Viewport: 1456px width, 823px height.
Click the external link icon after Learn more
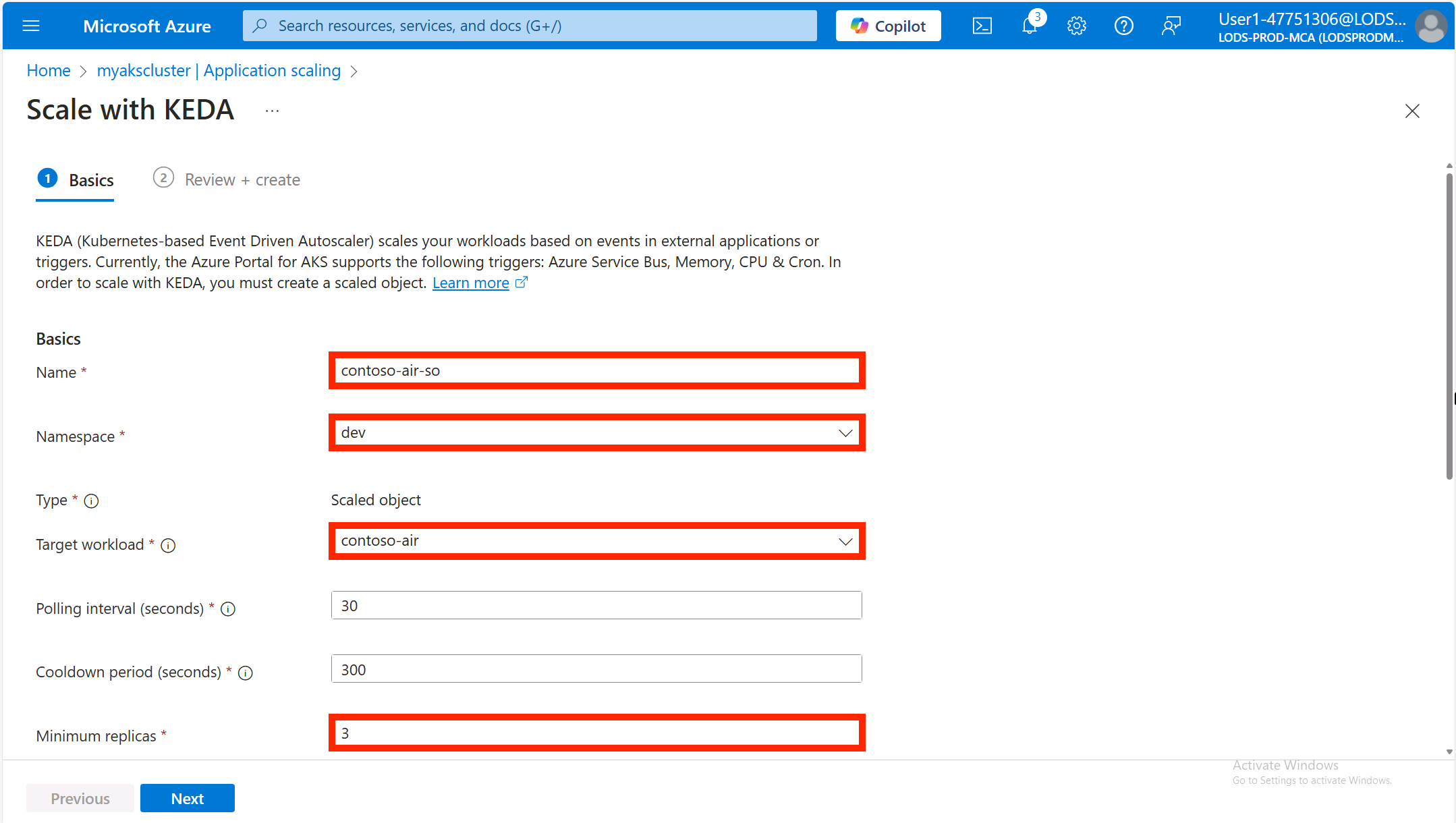pyautogui.click(x=522, y=283)
